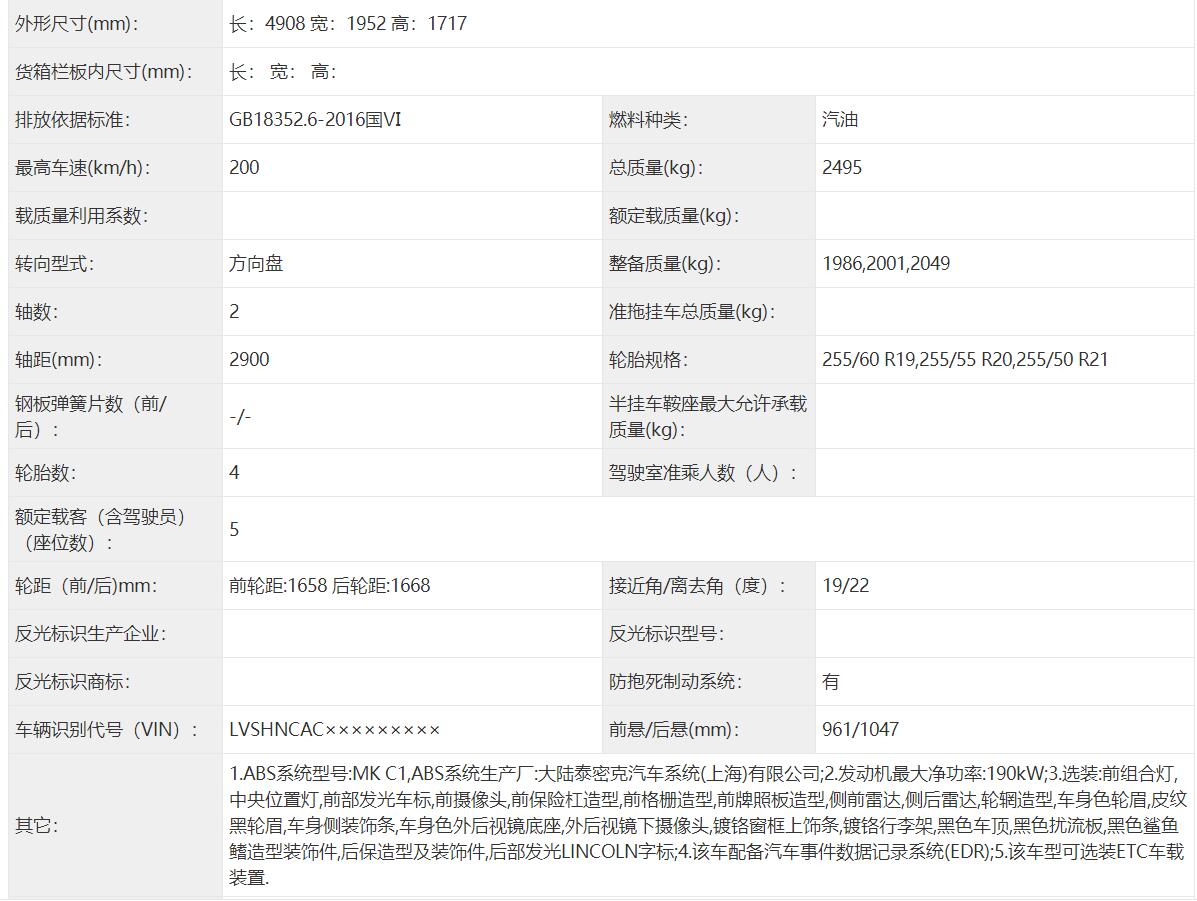1197x901 pixels.
Task: Click the 反光标识型号 label
Action: (666, 635)
